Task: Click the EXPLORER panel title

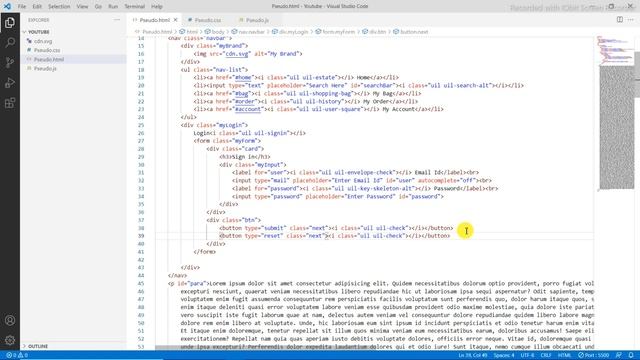Action: click(39, 20)
